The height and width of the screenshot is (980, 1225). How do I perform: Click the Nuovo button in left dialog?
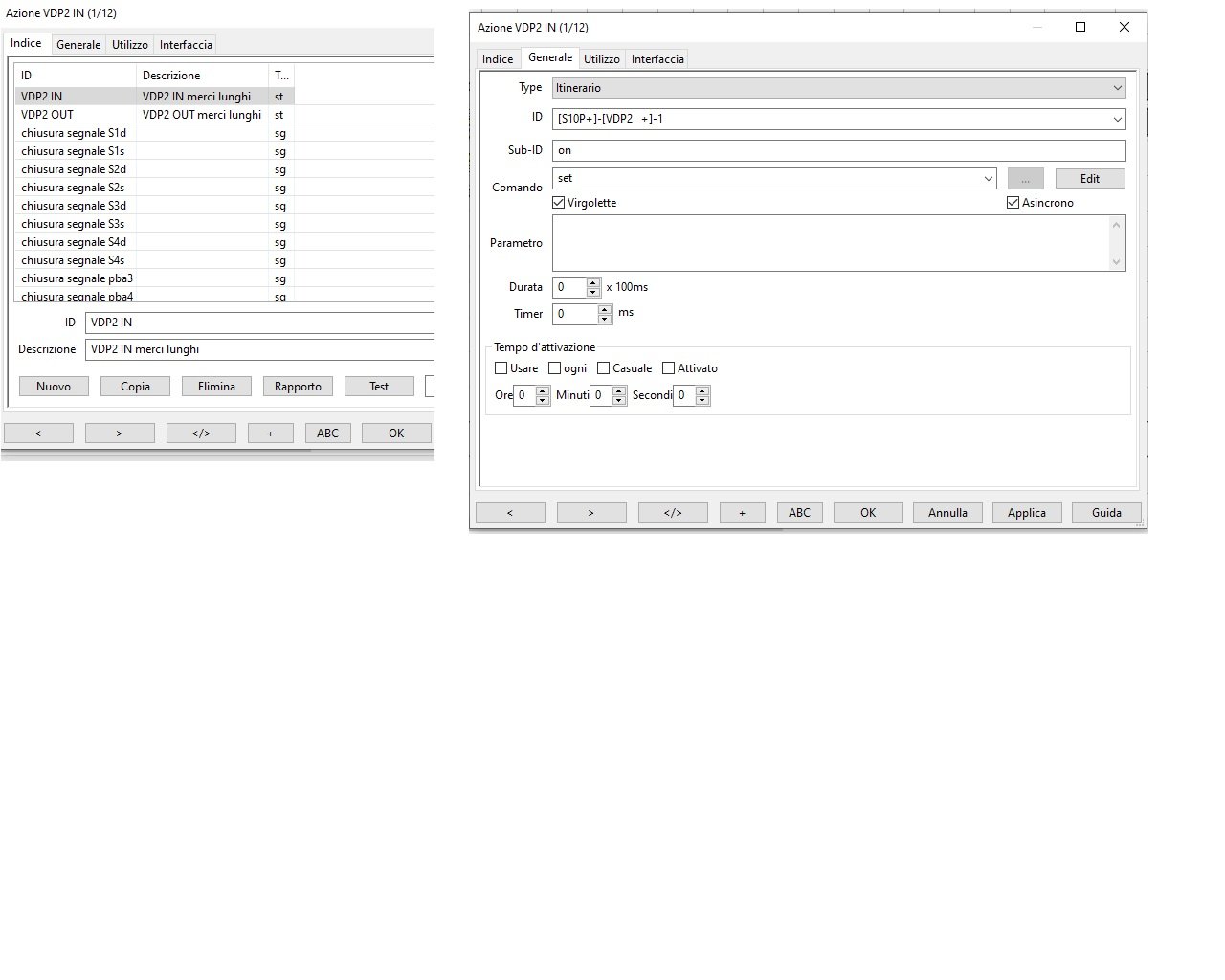pyautogui.click(x=54, y=387)
